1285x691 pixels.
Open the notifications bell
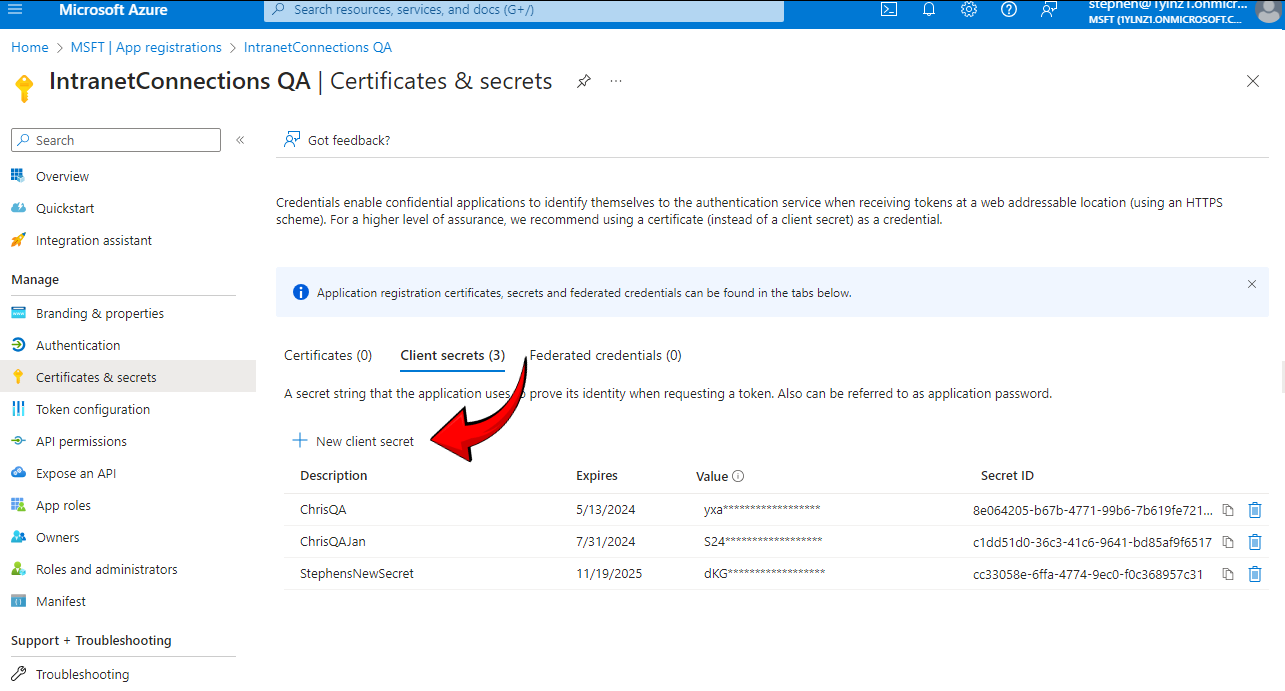(928, 10)
